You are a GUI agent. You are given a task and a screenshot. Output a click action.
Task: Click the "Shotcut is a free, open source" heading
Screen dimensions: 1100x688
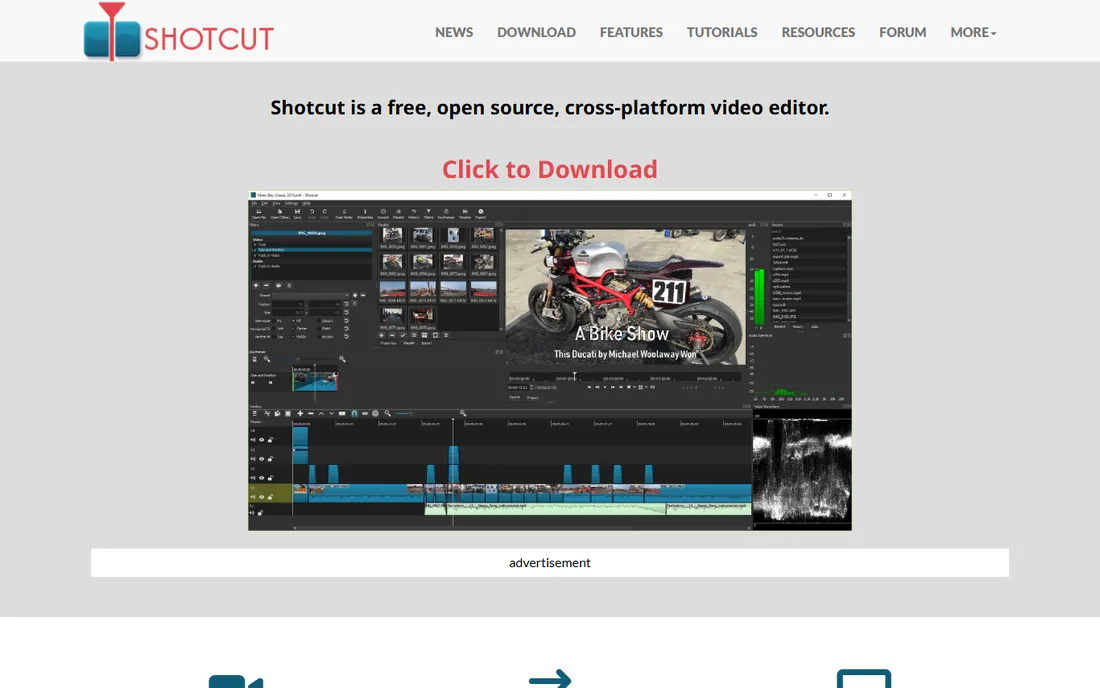(549, 107)
